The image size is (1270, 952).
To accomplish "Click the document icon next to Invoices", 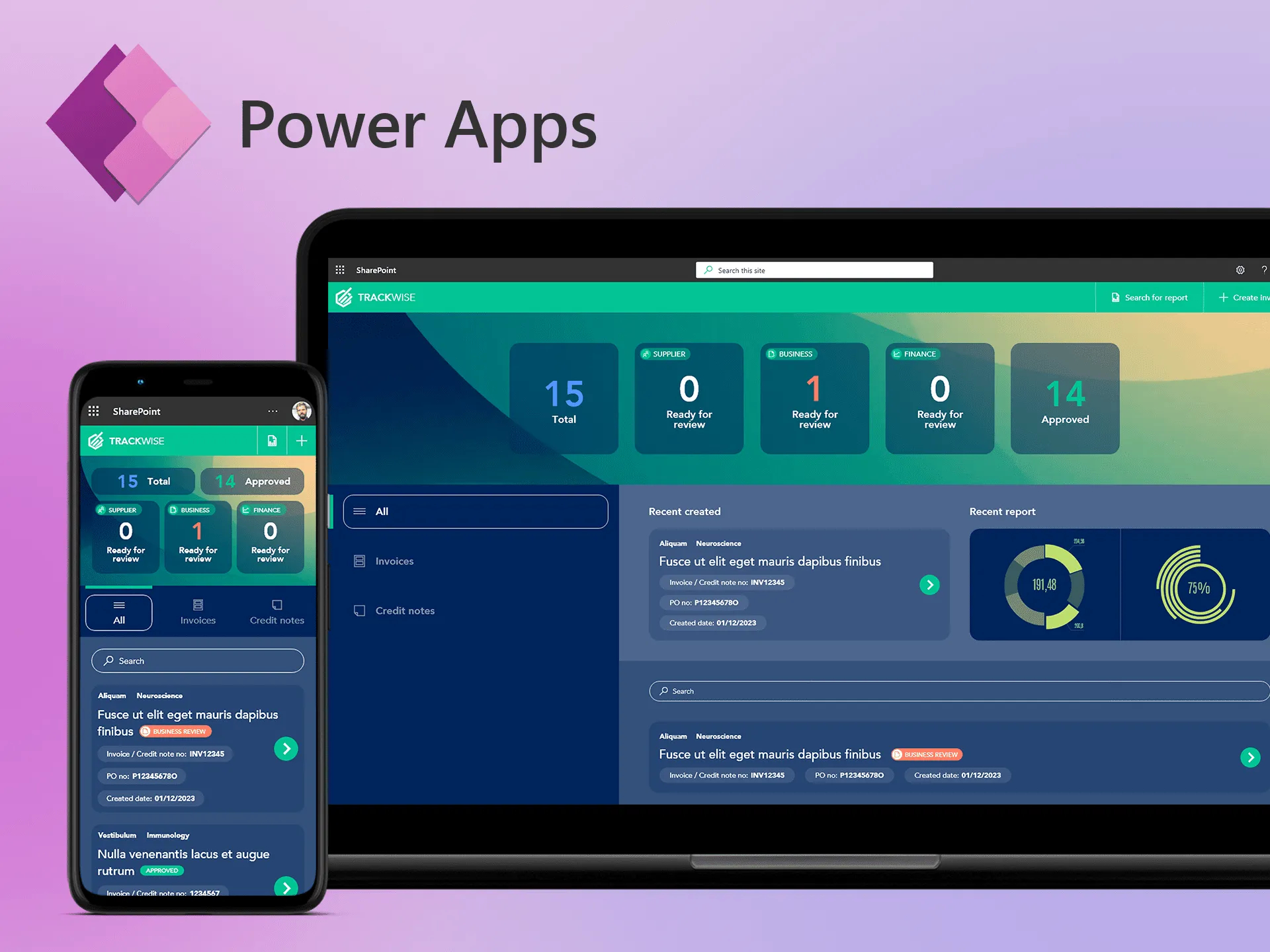I will [x=358, y=560].
